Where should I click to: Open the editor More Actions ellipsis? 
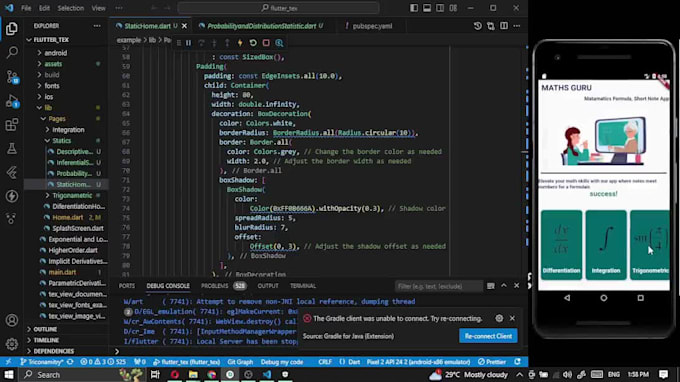[517, 26]
